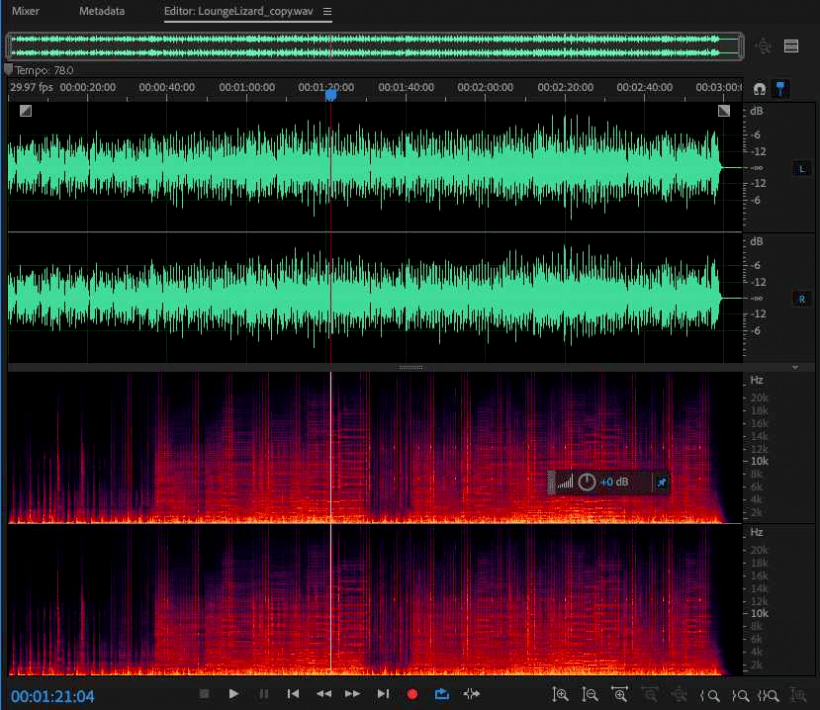Click the dimmed zoom out time icon
Screen dimensions: 820x710
(x=649, y=695)
